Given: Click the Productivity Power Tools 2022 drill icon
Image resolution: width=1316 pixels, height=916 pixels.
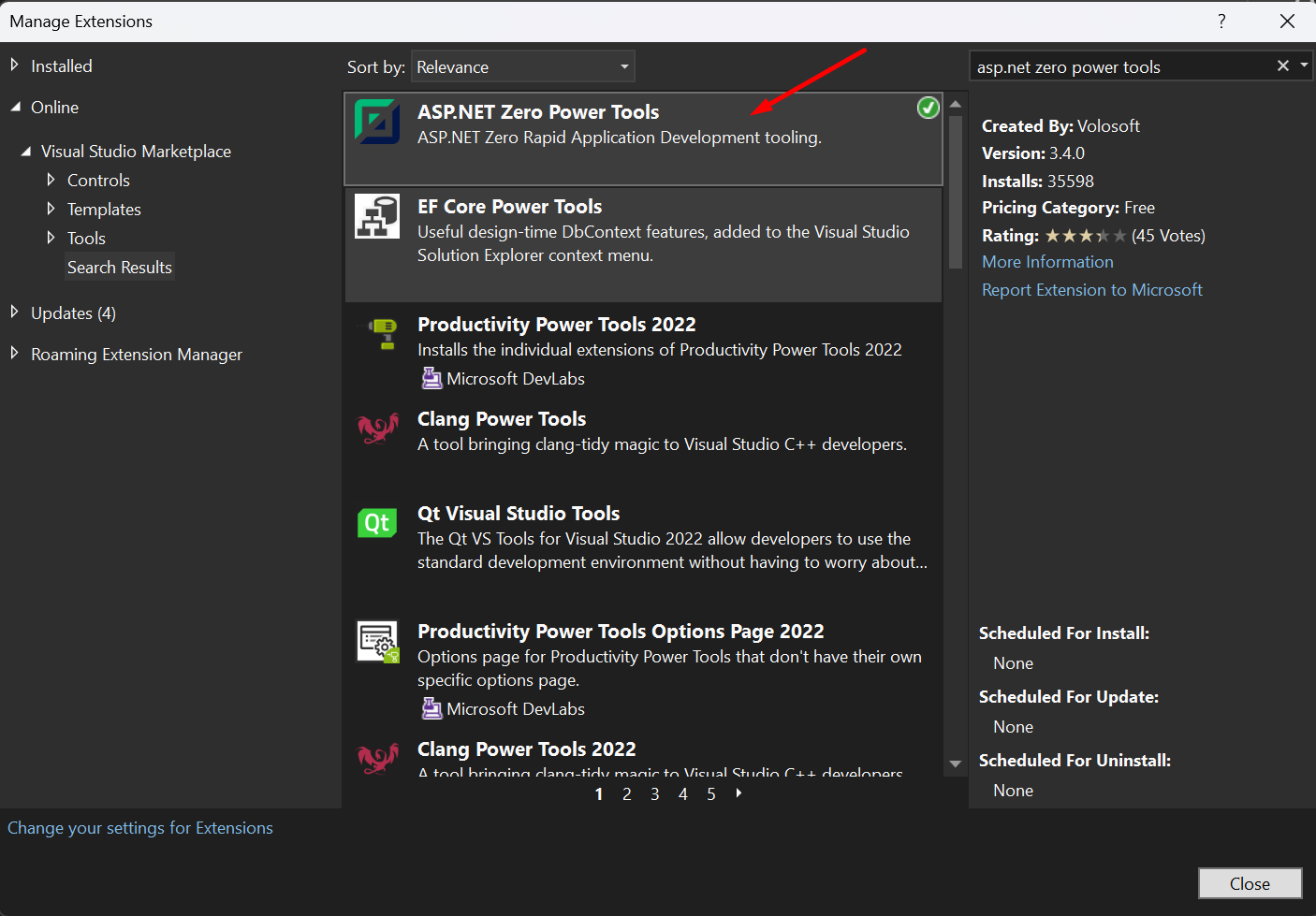Looking at the screenshot, I should (x=383, y=333).
